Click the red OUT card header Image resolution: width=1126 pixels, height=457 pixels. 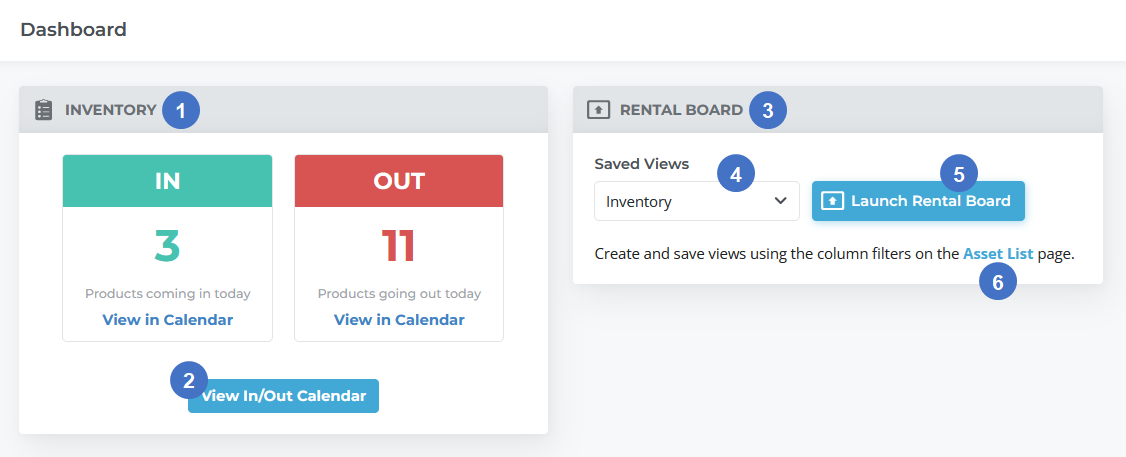399,181
